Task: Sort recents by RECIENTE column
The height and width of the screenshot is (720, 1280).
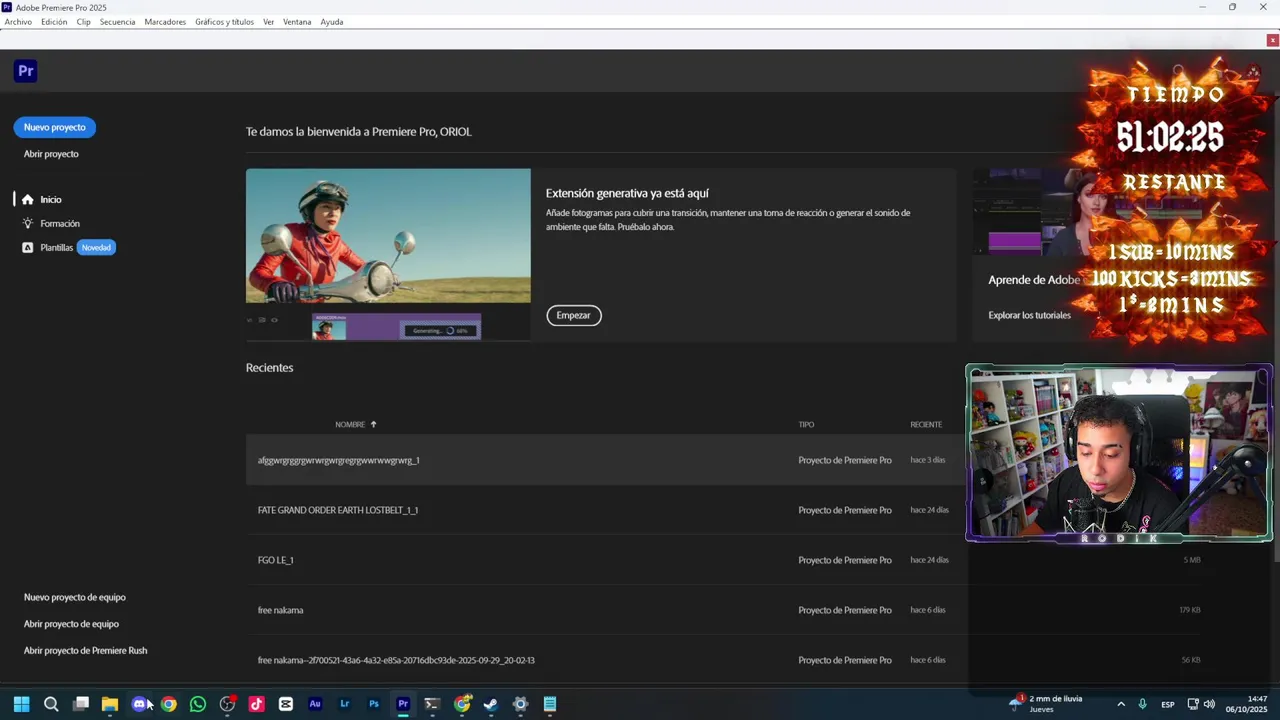Action: click(x=926, y=424)
